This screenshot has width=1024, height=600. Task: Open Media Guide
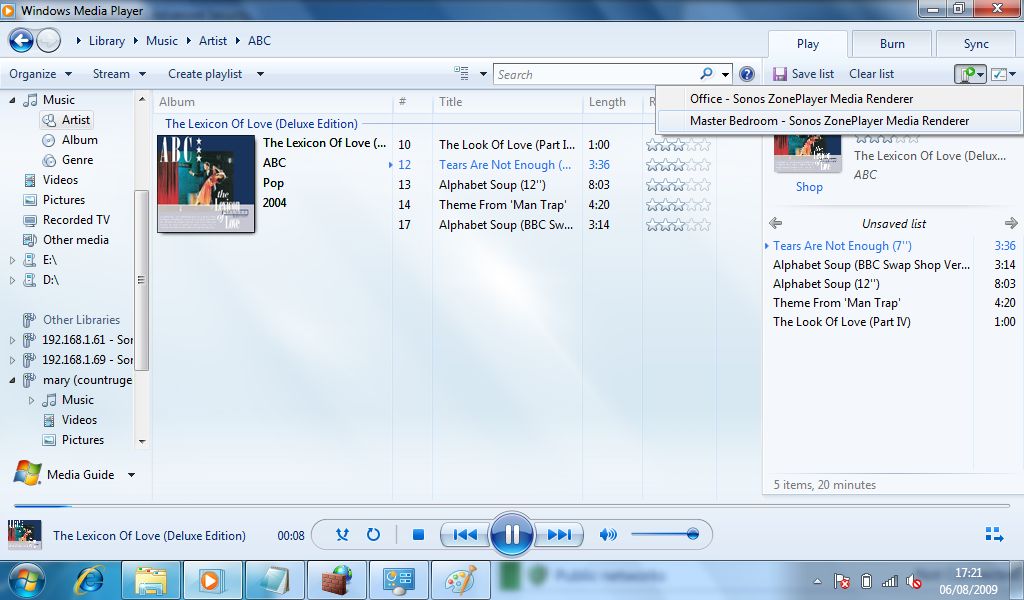click(x=80, y=475)
